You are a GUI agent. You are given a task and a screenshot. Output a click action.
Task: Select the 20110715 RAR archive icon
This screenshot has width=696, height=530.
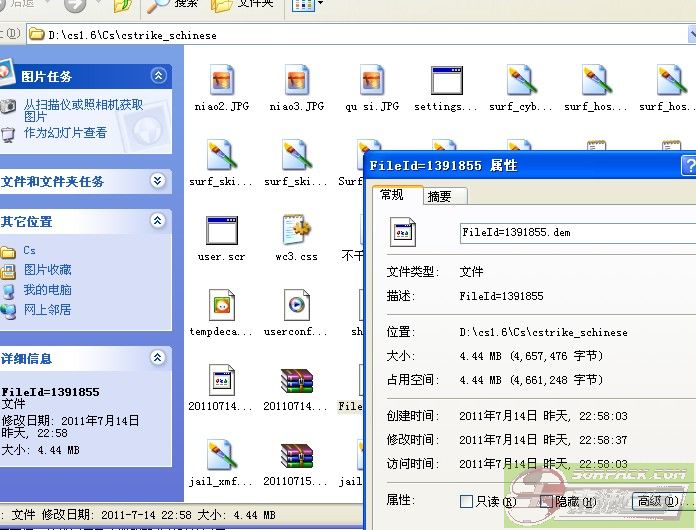[296, 455]
